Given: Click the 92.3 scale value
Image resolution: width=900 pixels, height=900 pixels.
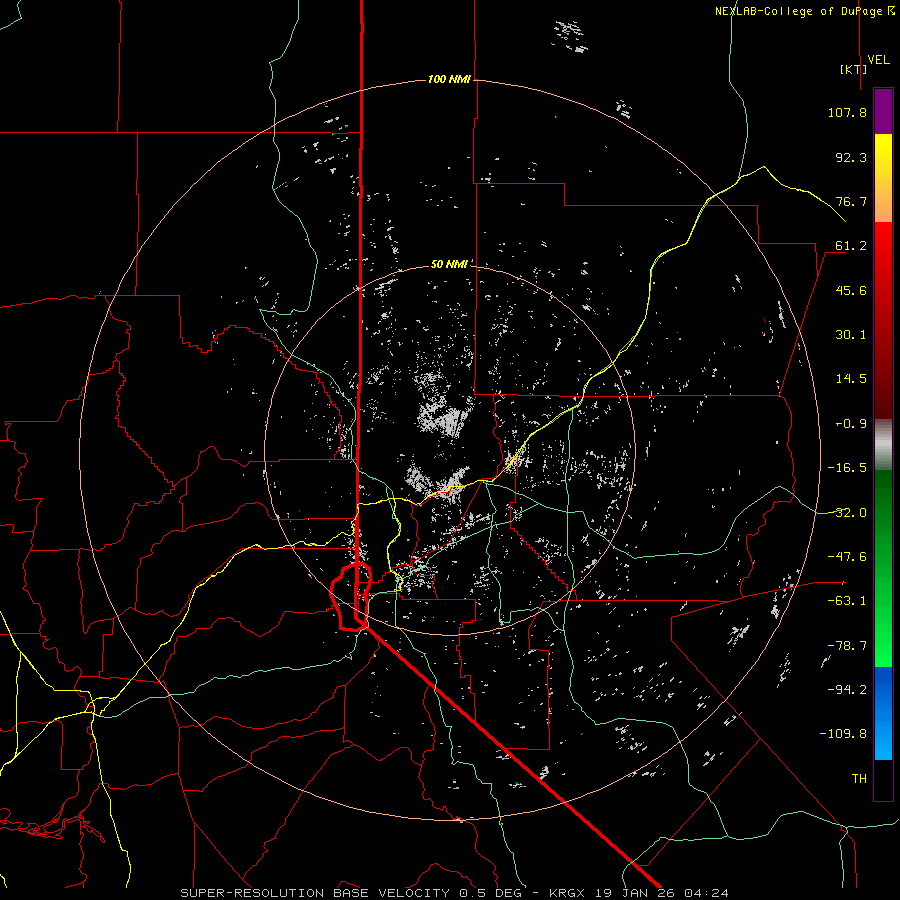Looking at the screenshot, I should tap(851, 157).
